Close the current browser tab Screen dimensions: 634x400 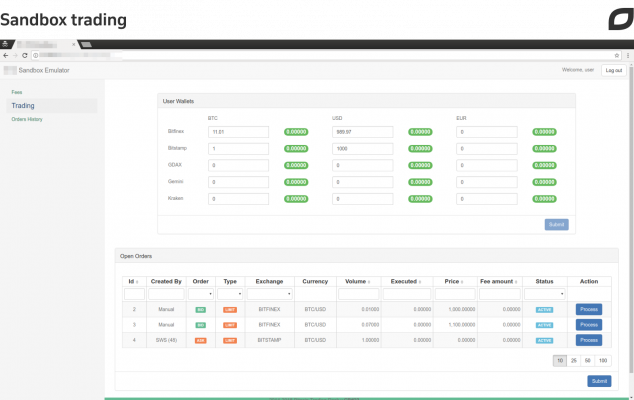[74, 44]
